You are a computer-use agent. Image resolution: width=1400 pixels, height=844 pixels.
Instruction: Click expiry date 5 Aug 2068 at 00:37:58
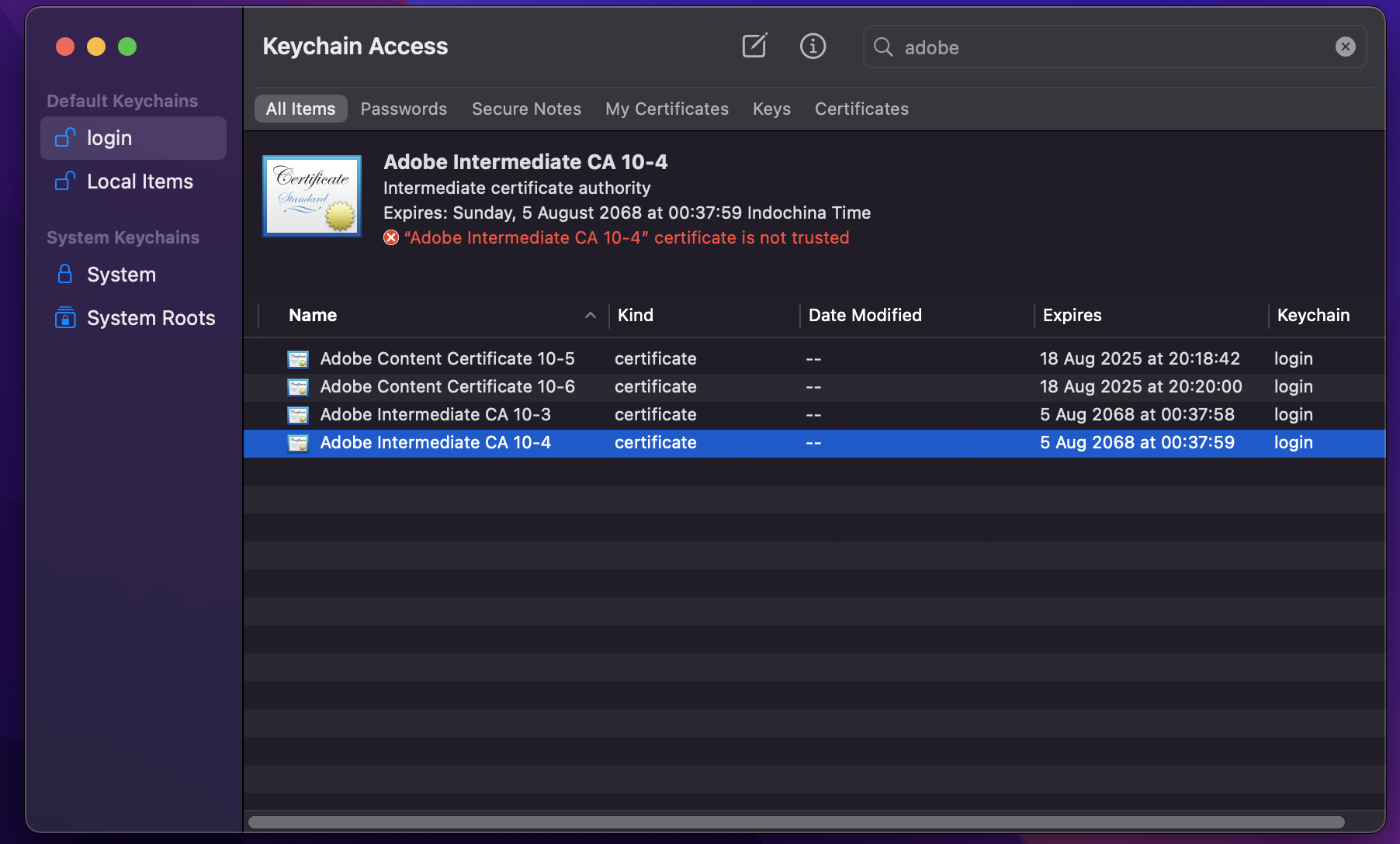(1137, 414)
